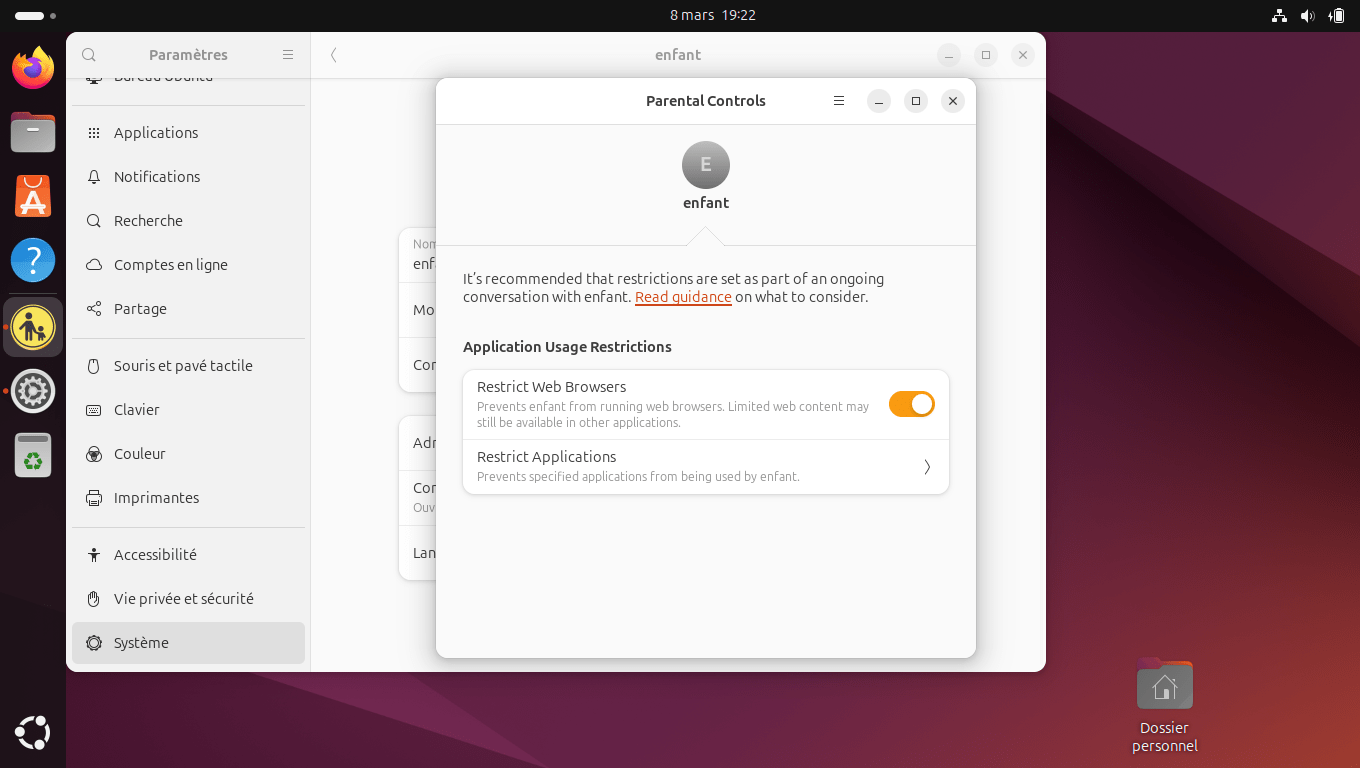Click the Partage share icon in sidebar
This screenshot has height=768, width=1360.
click(94, 309)
